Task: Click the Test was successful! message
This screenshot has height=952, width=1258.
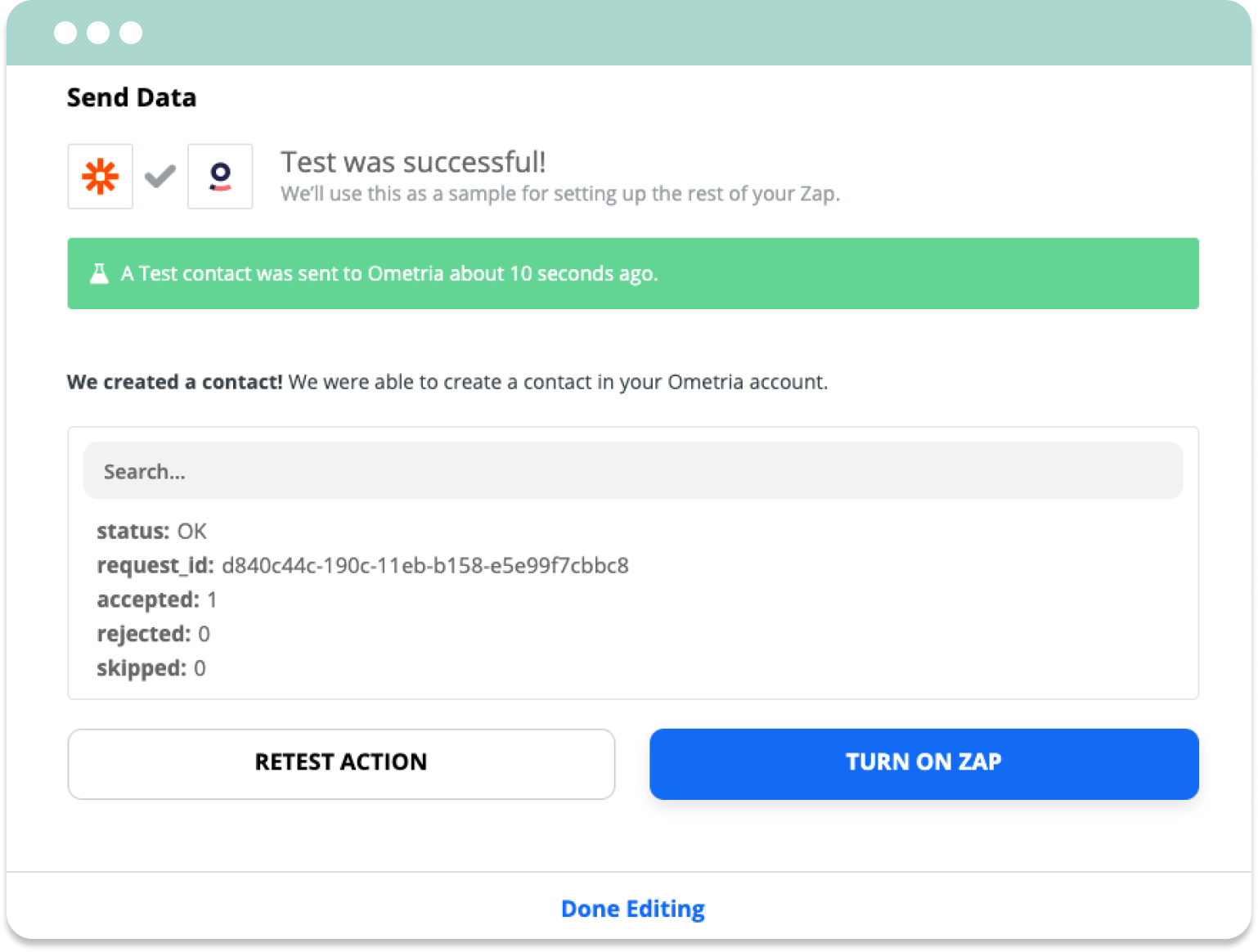Action: point(413,162)
